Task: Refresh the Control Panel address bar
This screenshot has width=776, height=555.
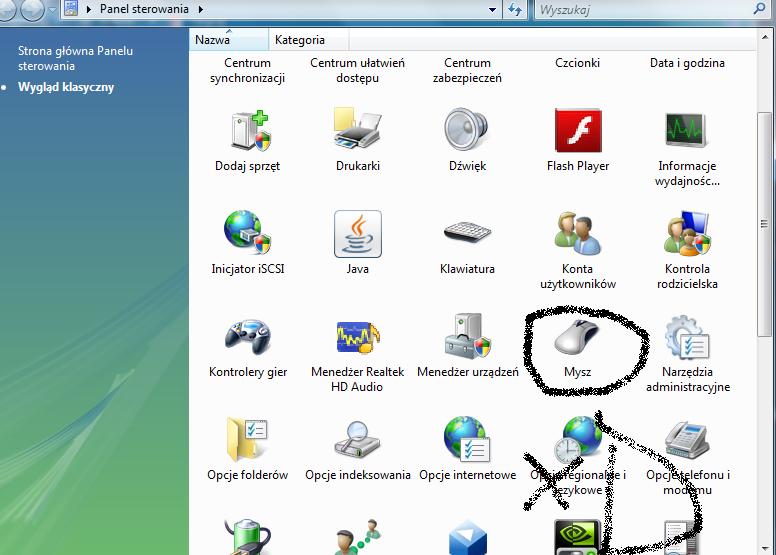Action: (515, 9)
